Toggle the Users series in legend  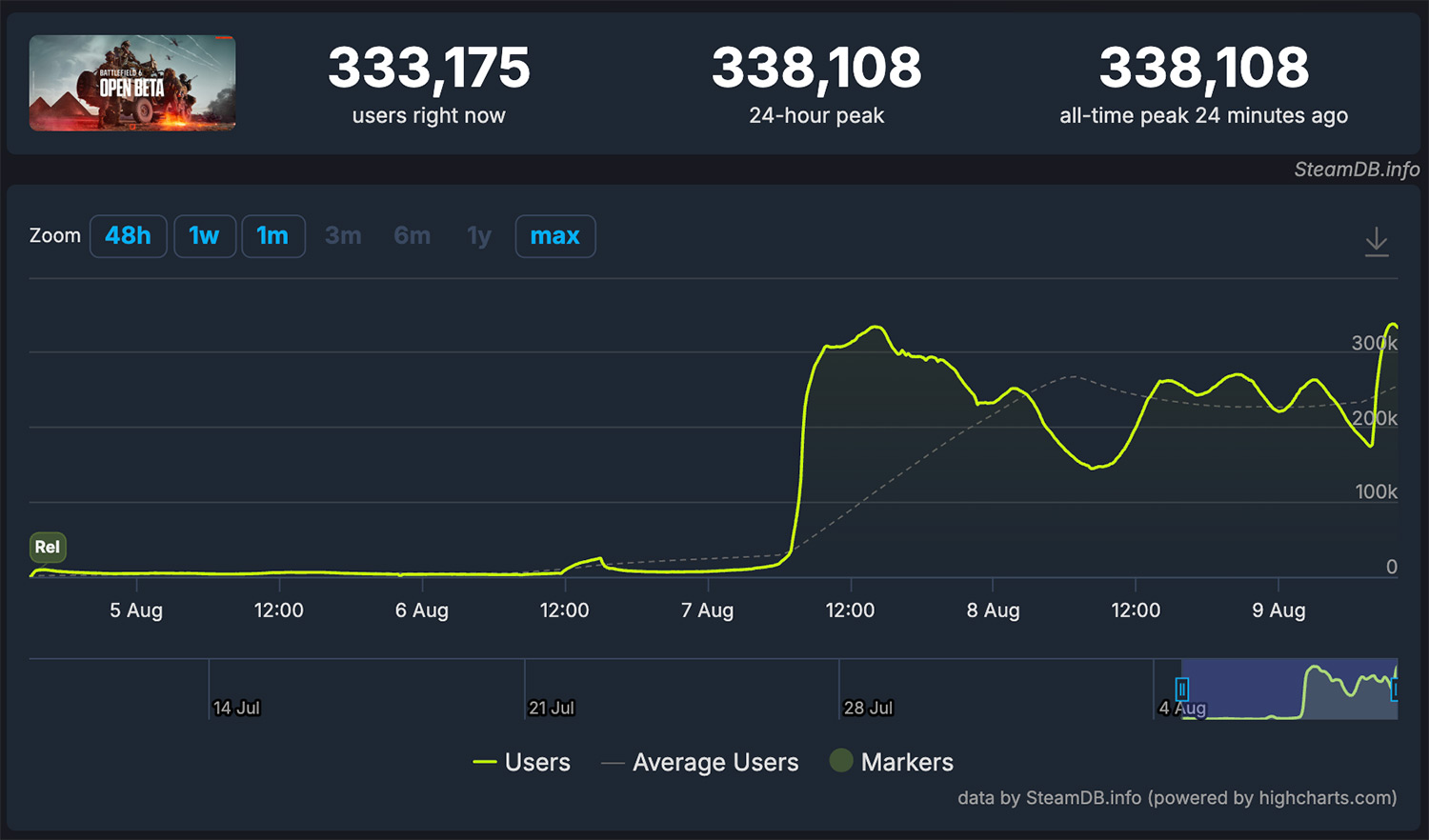(522, 762)
